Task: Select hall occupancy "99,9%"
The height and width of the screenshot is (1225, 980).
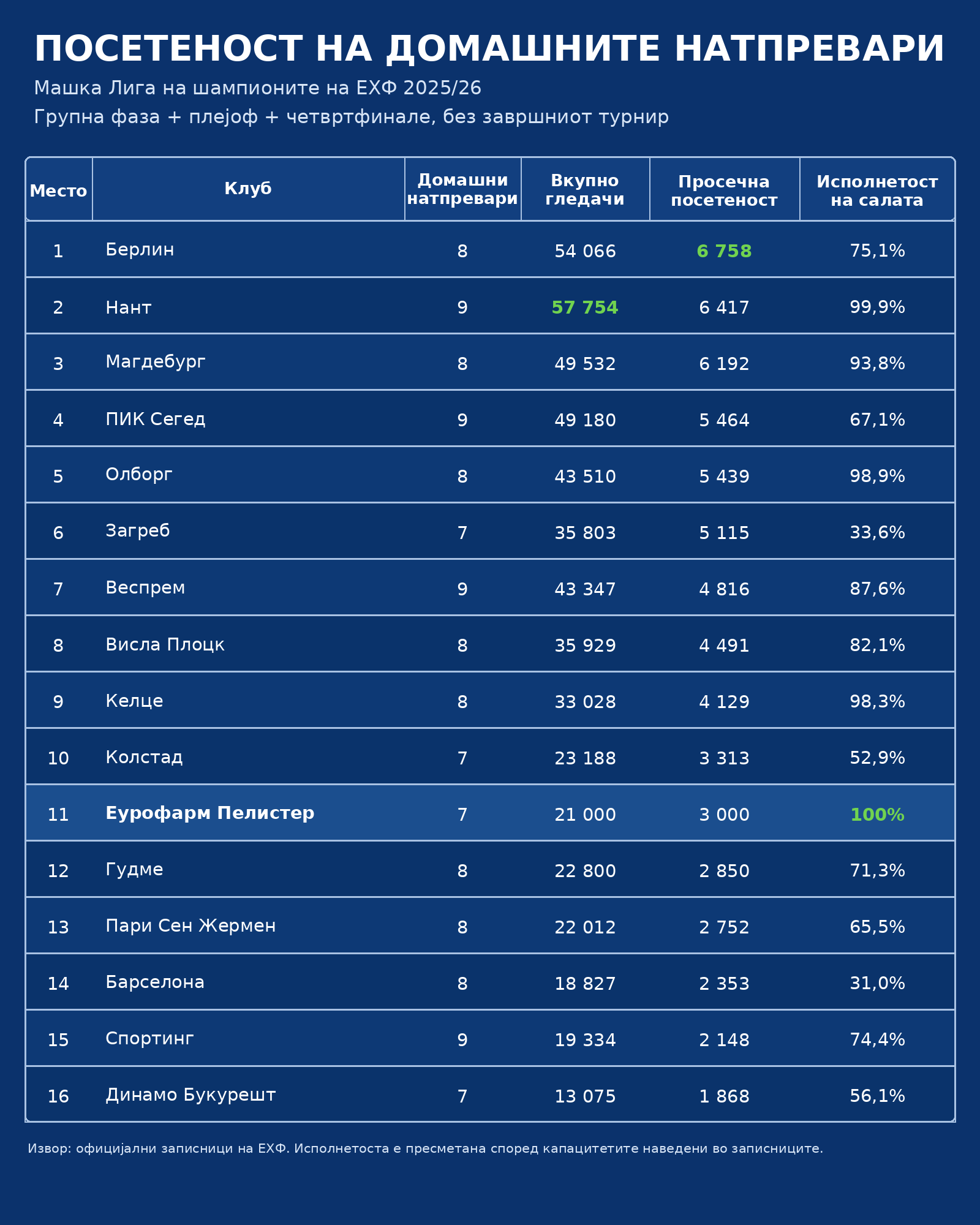Action: tap(877, 307)
